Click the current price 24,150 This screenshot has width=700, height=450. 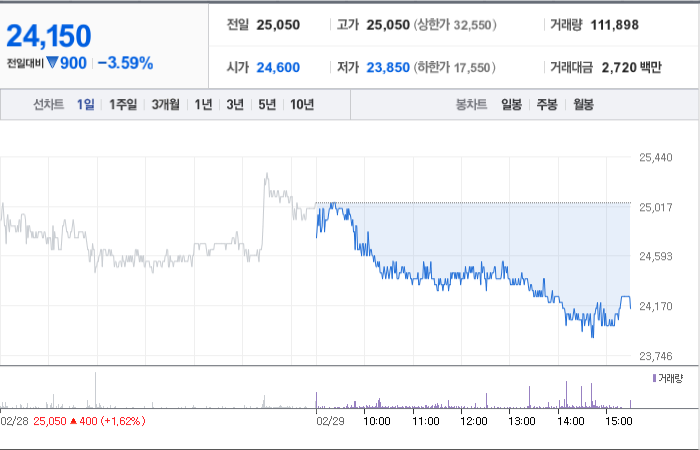(49, 36)
